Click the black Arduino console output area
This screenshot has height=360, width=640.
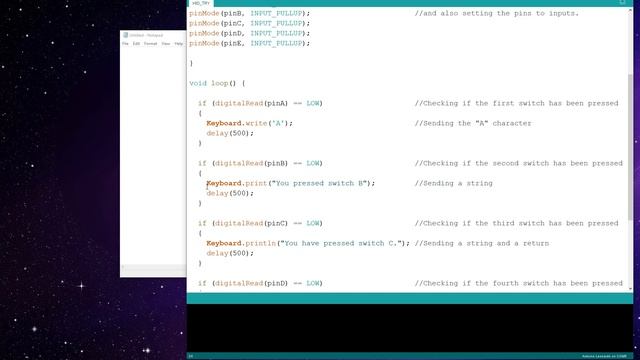(x=410, y=328)
